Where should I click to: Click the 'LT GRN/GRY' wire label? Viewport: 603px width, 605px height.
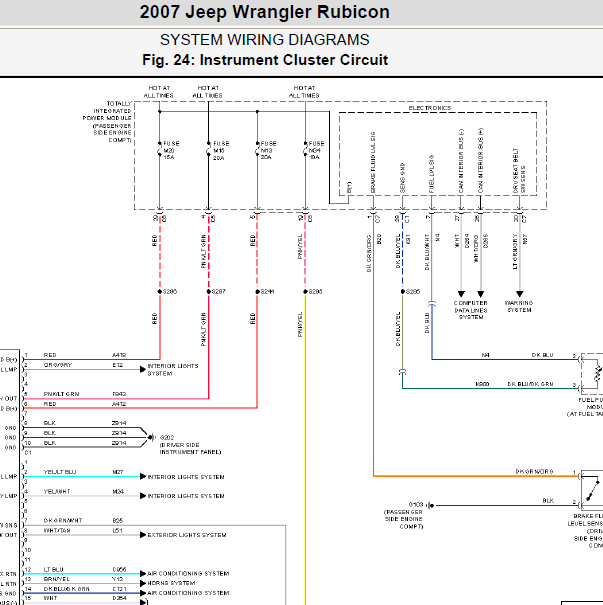[515, 251]
